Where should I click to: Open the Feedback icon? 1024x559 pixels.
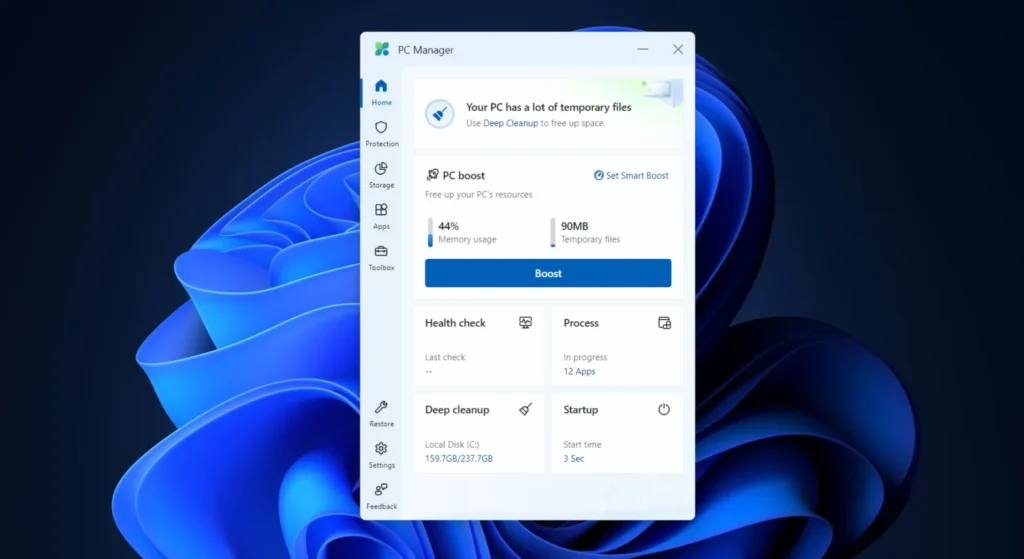(381, 495)
